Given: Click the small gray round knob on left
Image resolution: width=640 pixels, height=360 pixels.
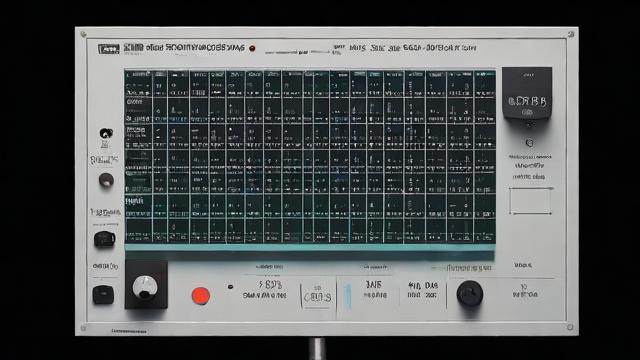Looking at the screenshot, I should pyautogui.click(x=106, y=180).
